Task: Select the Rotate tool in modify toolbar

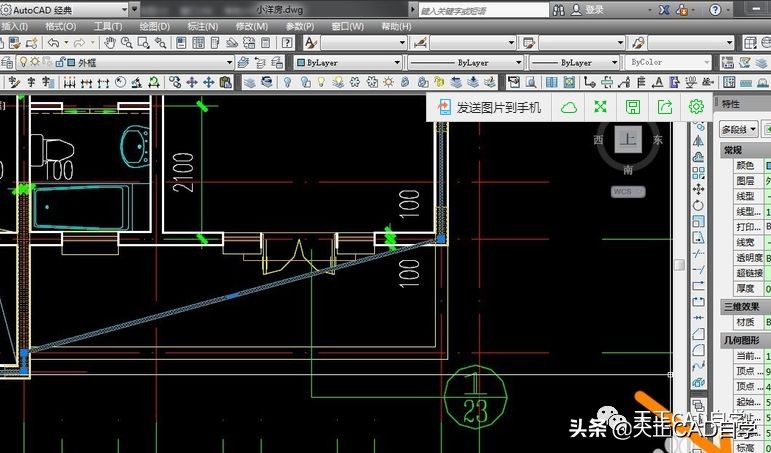Action: [698, 206]
